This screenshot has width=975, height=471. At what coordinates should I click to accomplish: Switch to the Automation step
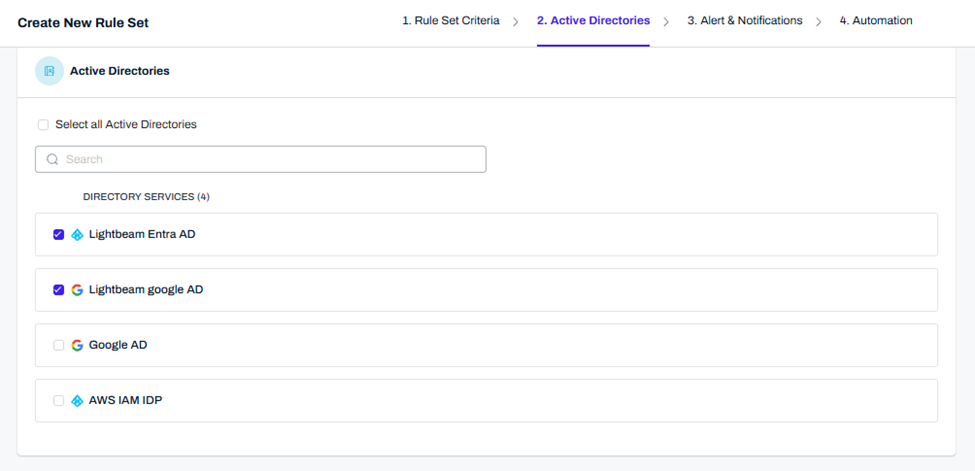(875, 21)
